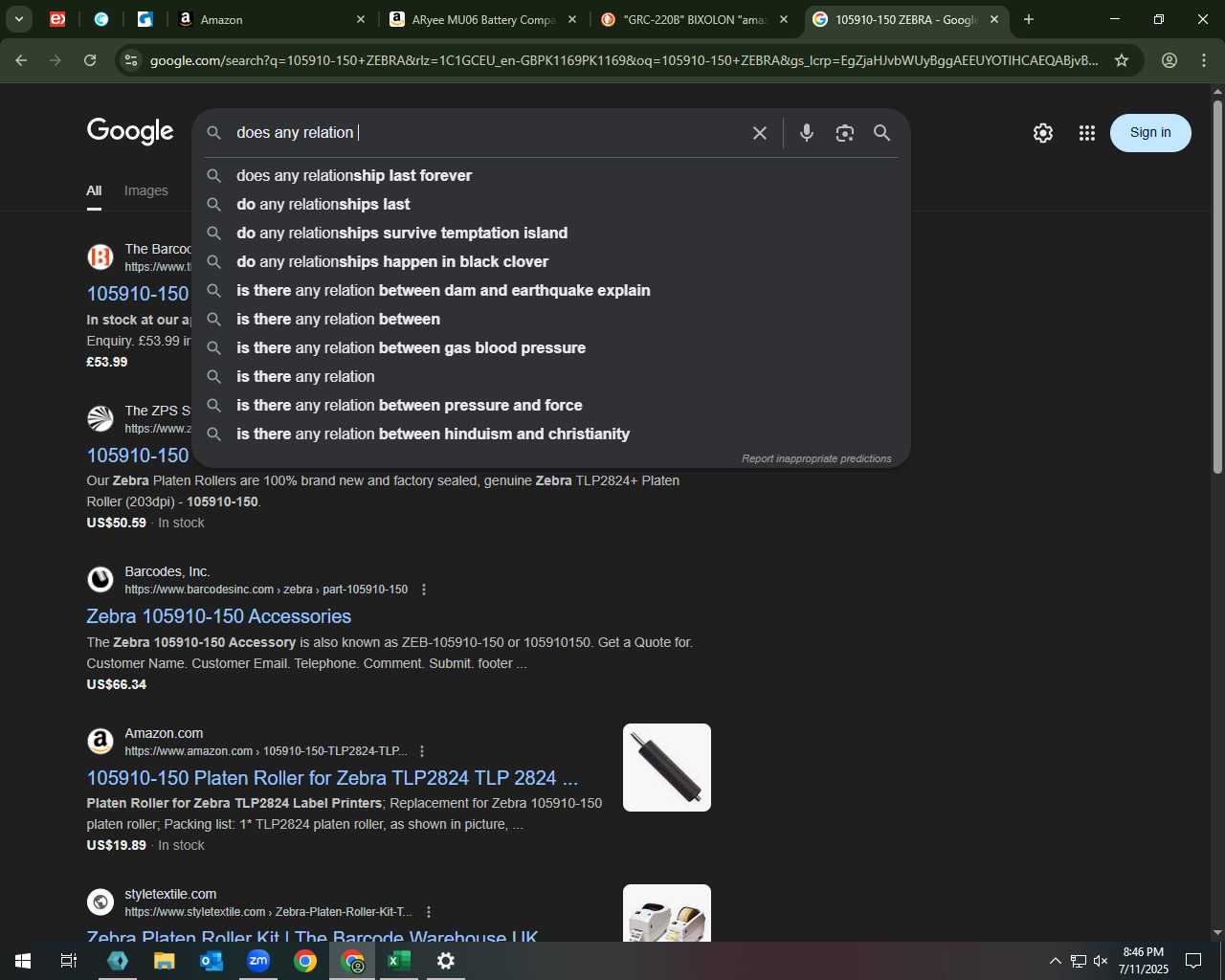Image resolution: width=1225 pixels, height=980 pixels.
Task: Clear the search box text
Action: 760,133
